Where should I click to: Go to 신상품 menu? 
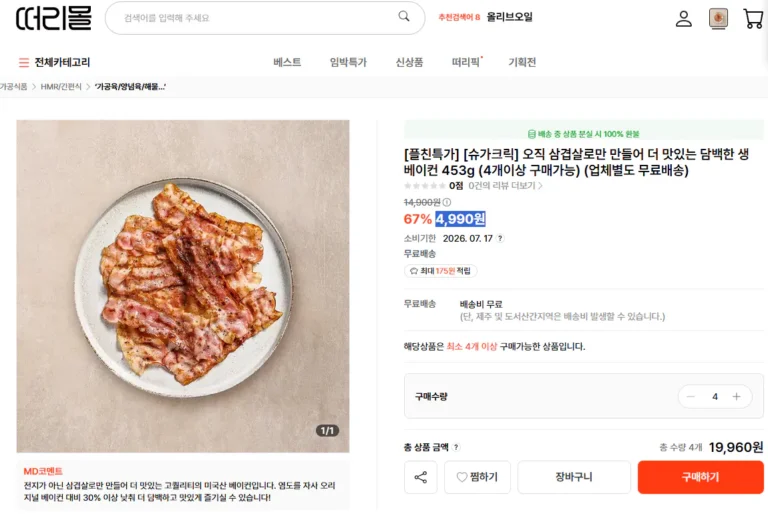pos(409,62)
